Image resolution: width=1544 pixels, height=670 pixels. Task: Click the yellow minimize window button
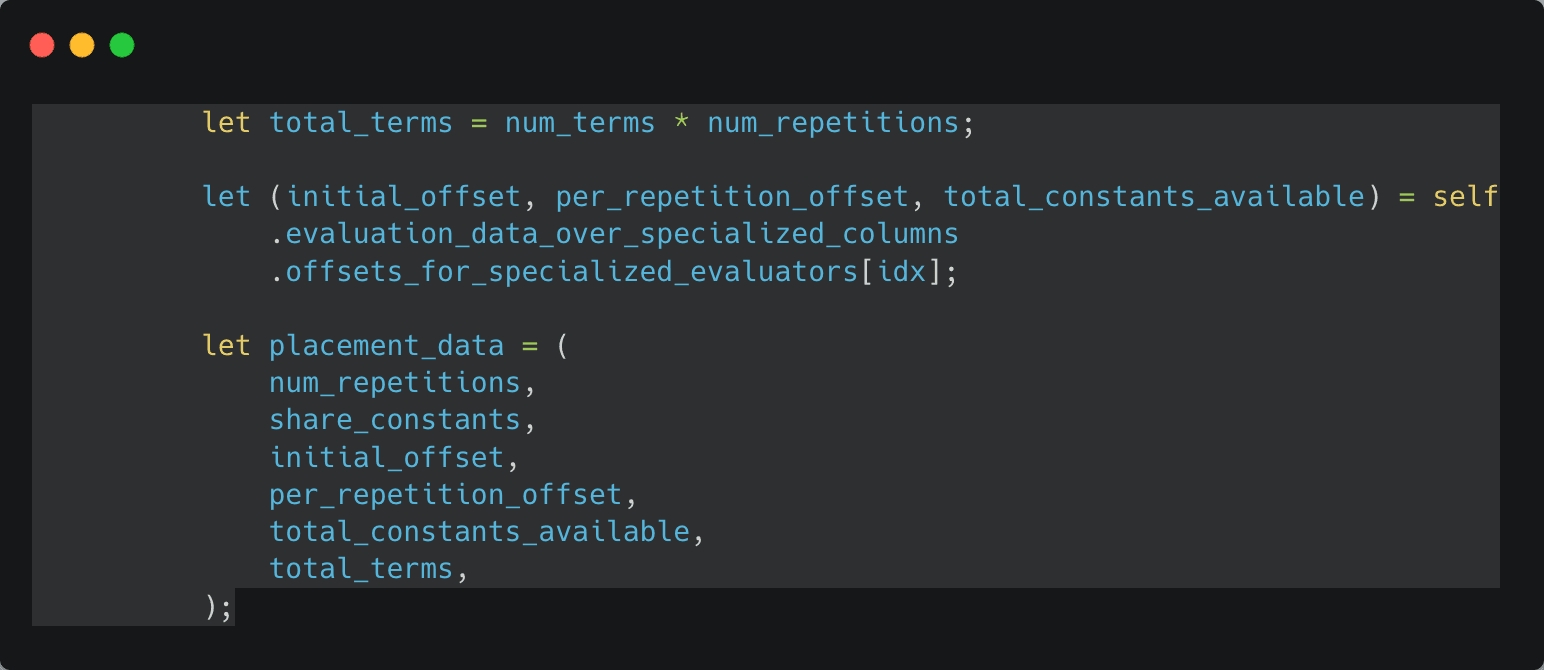(x=82, y=45)
